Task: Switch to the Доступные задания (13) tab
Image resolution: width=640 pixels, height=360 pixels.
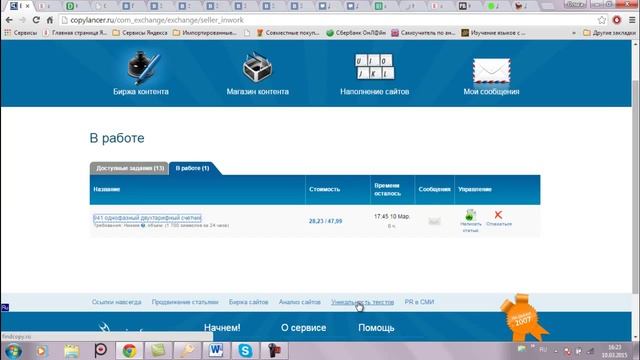Action: pos(129,168)
